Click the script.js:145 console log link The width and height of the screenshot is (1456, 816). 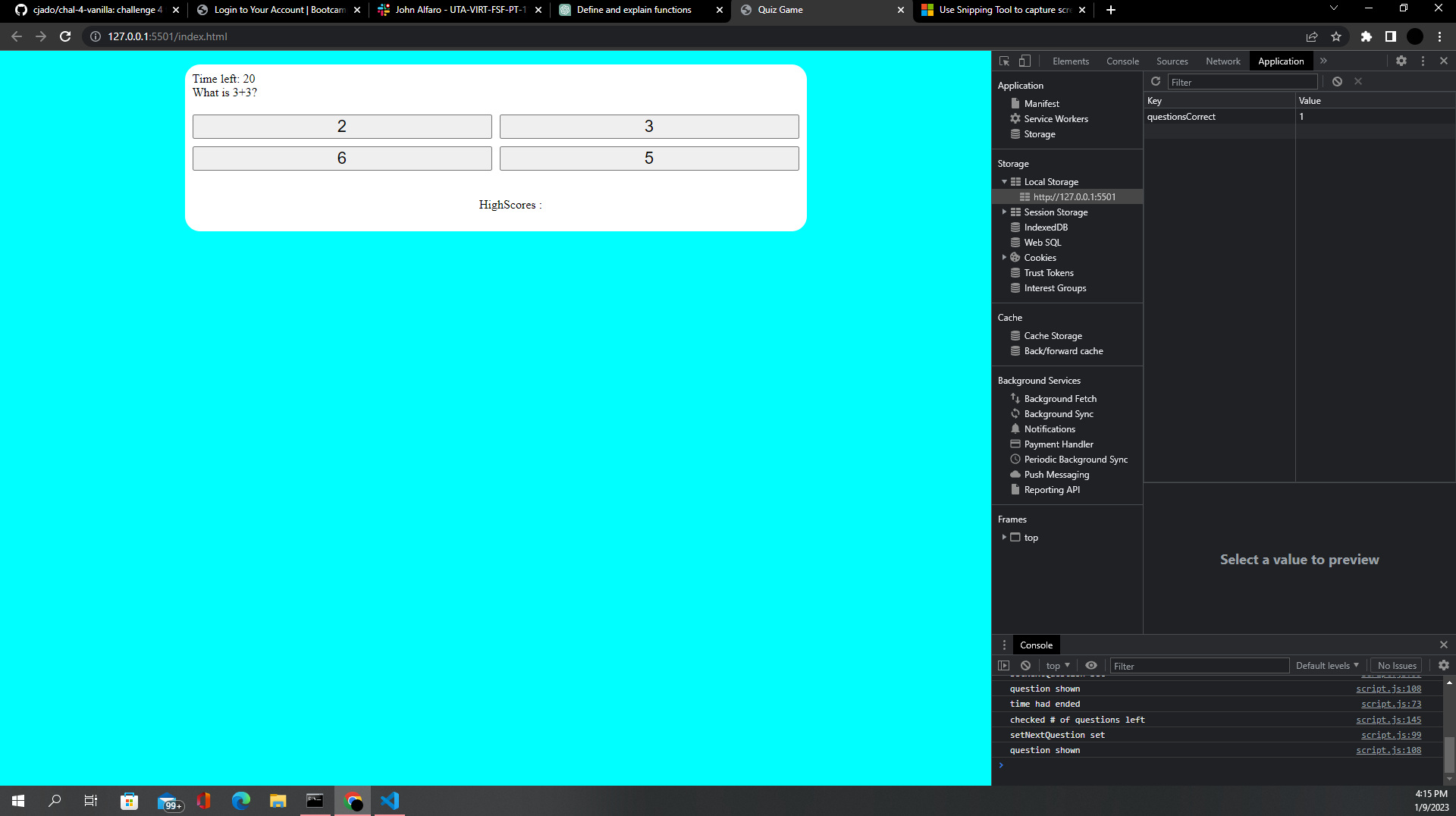(x=1388, y=719)
